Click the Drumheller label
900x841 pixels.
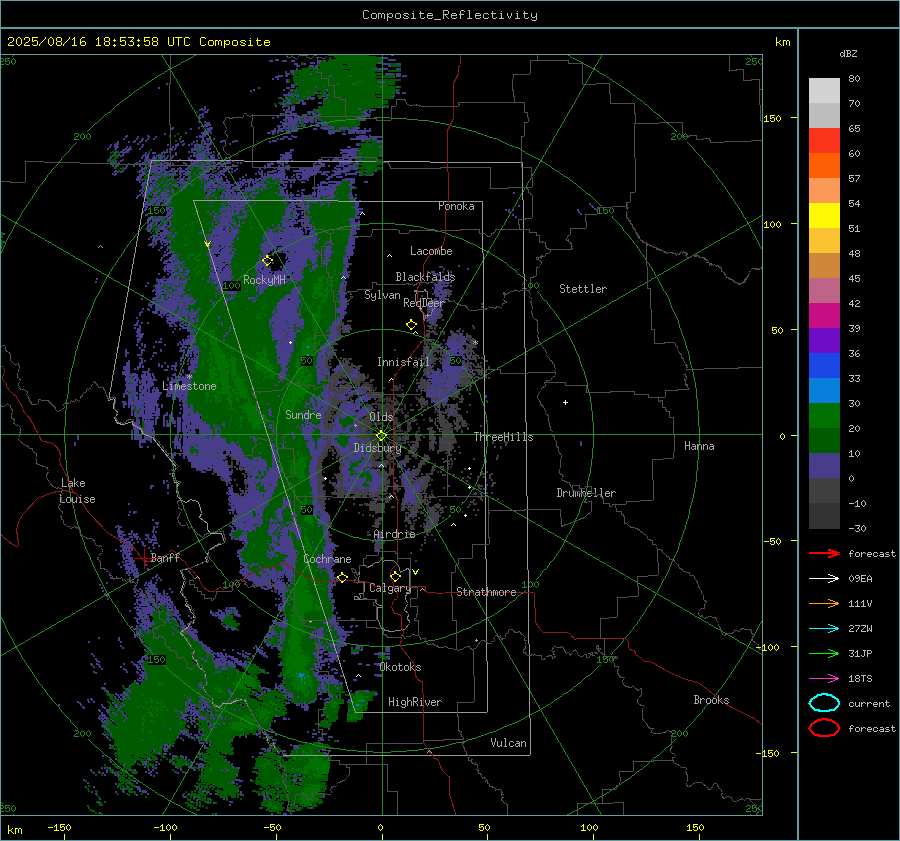[585, 493]
